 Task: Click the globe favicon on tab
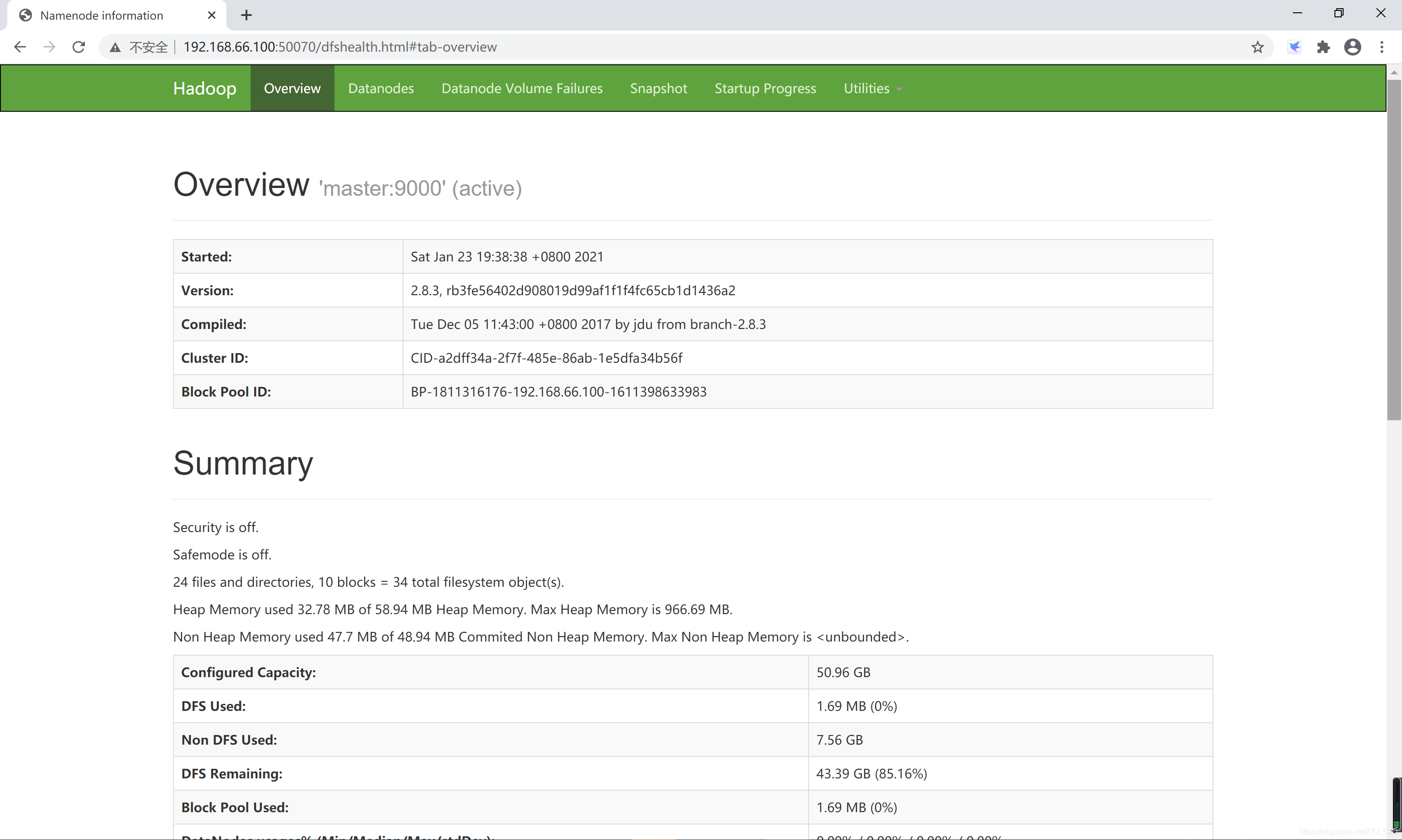point(26,15)
